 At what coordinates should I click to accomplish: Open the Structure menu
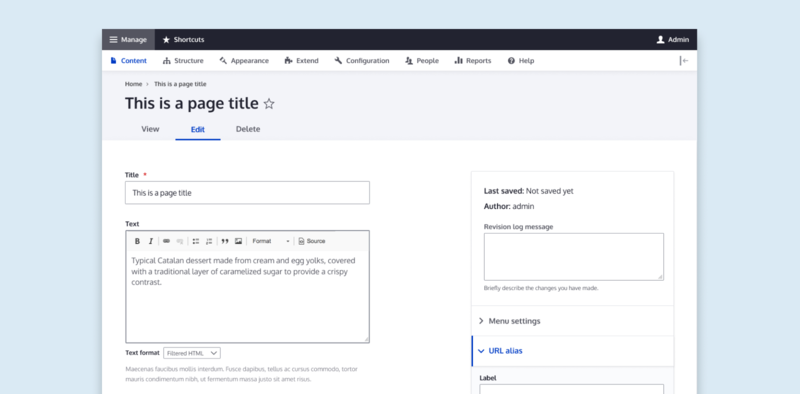[183, 61]
